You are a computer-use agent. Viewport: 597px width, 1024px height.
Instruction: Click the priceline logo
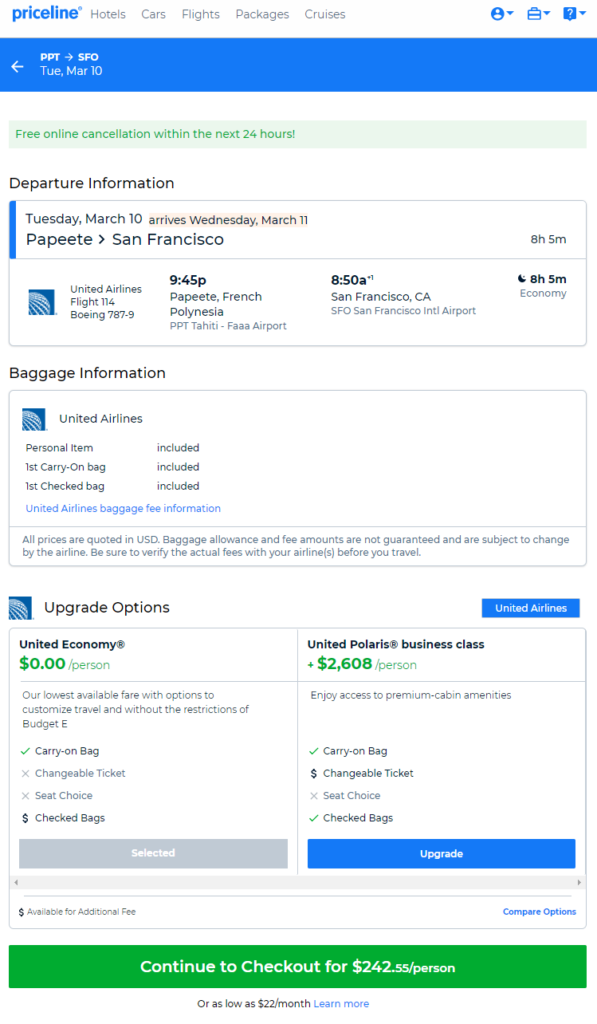[x=46, y=13]
